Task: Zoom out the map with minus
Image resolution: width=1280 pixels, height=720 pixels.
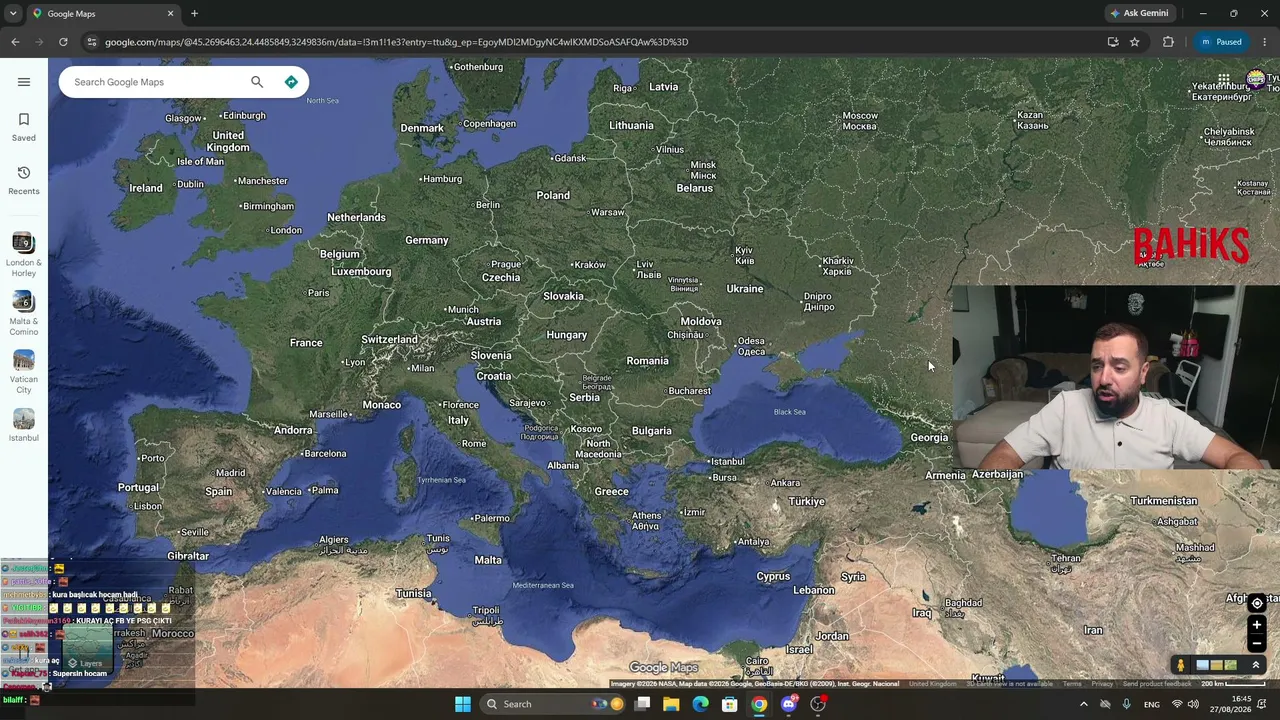Action: tap(1257, 644)
